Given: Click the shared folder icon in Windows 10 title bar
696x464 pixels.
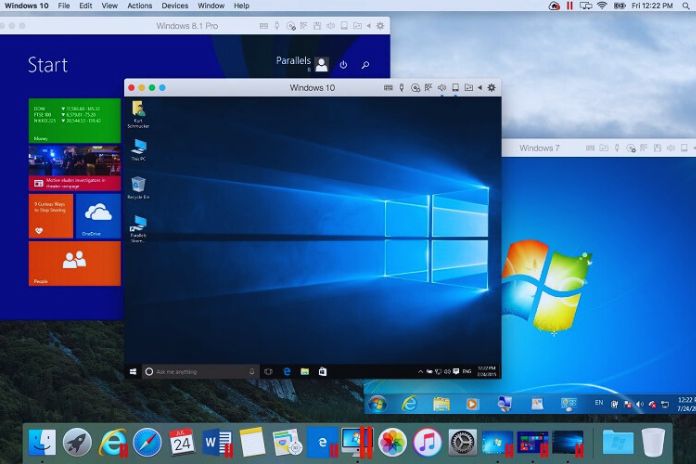Looking at the screenshot, I should click(468, 88).
